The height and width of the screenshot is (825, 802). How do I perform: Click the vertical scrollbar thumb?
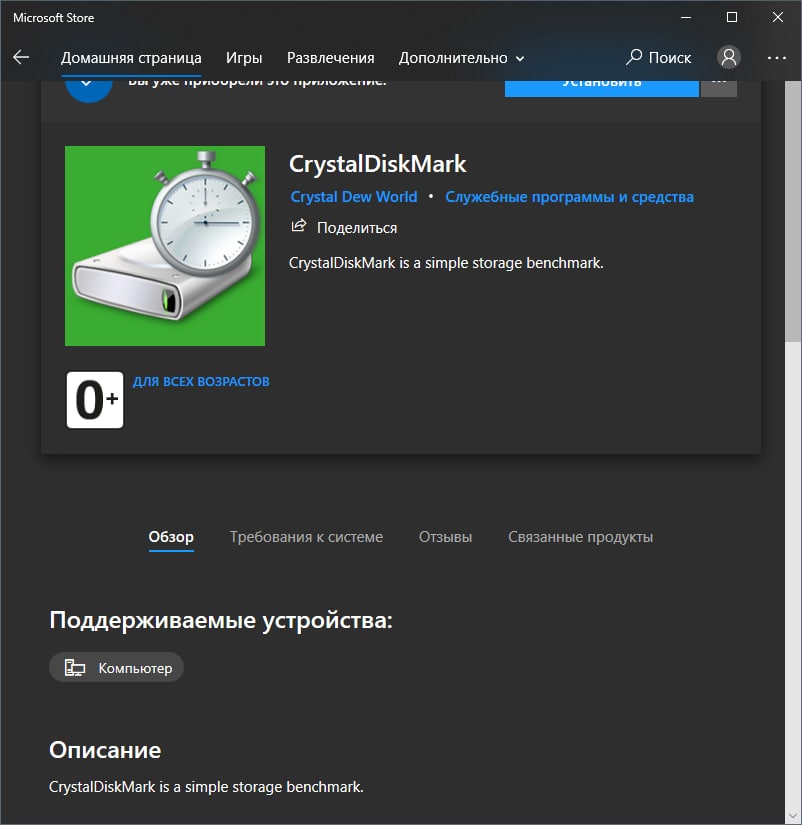click(x=793, y=212)
